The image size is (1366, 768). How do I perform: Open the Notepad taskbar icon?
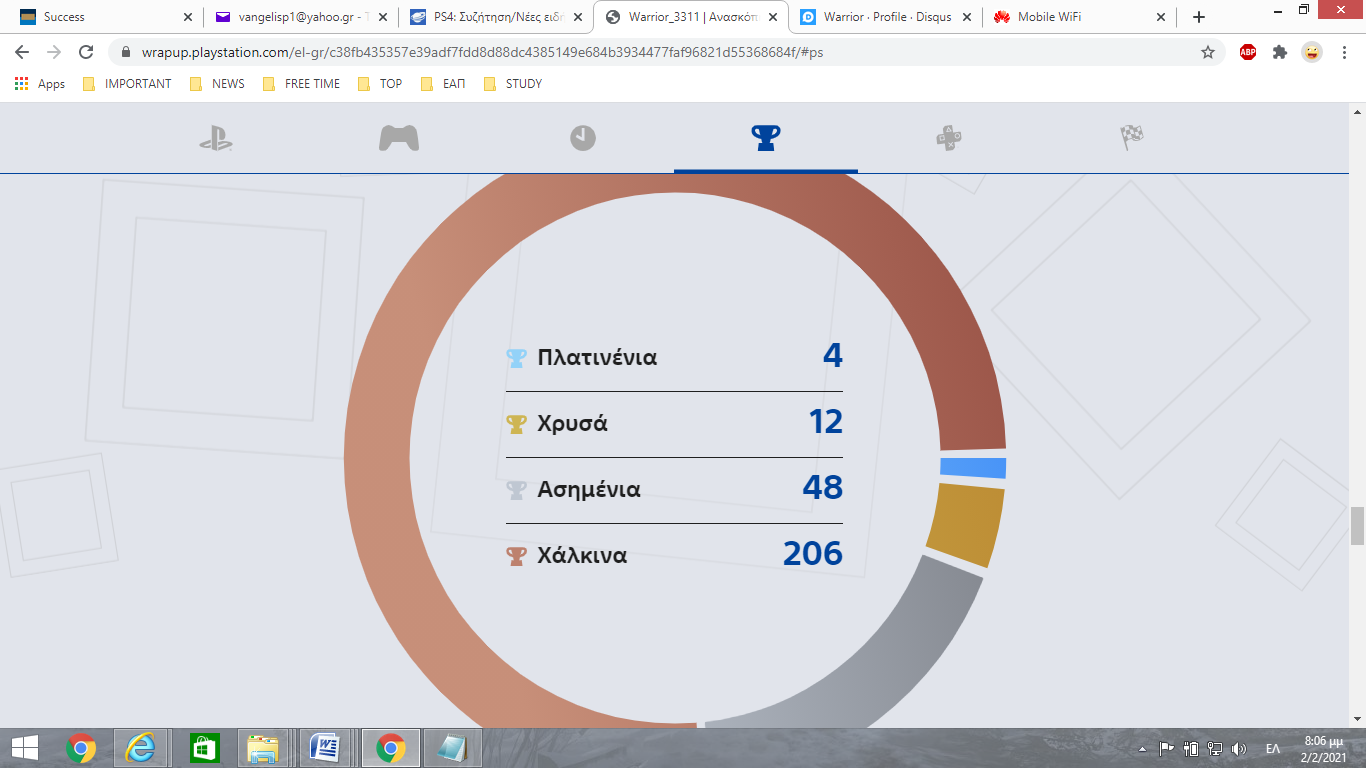(x=453, y=748)
